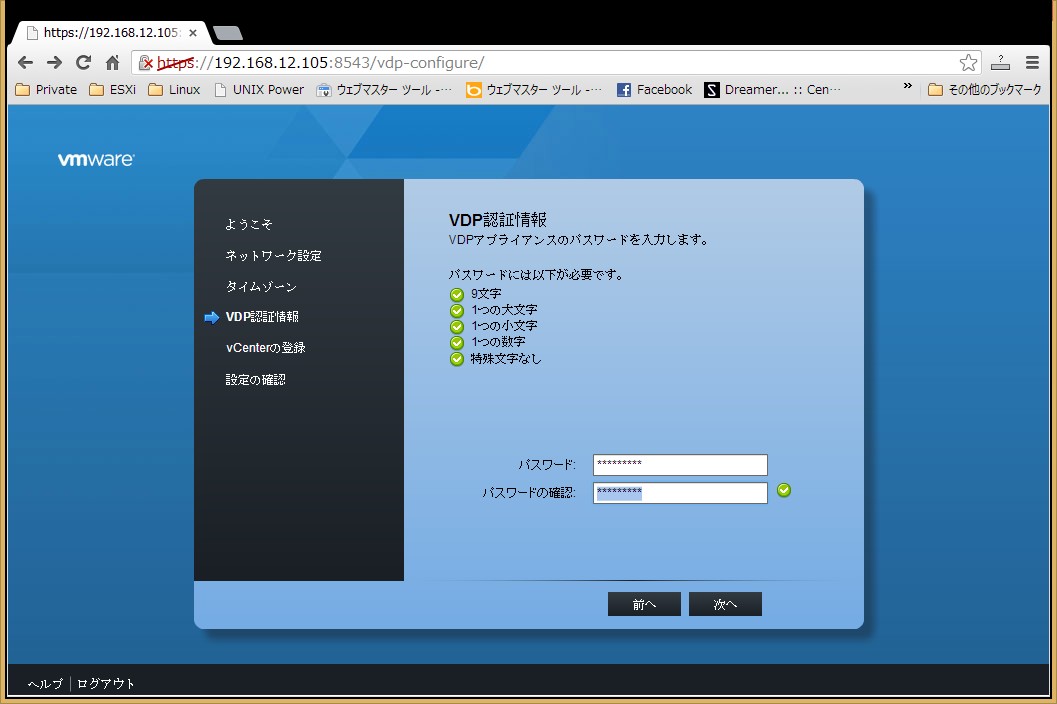This screenshot has width=1057, height=704.
Task: Focus the パスワード input field
Action: click(680, 465)
